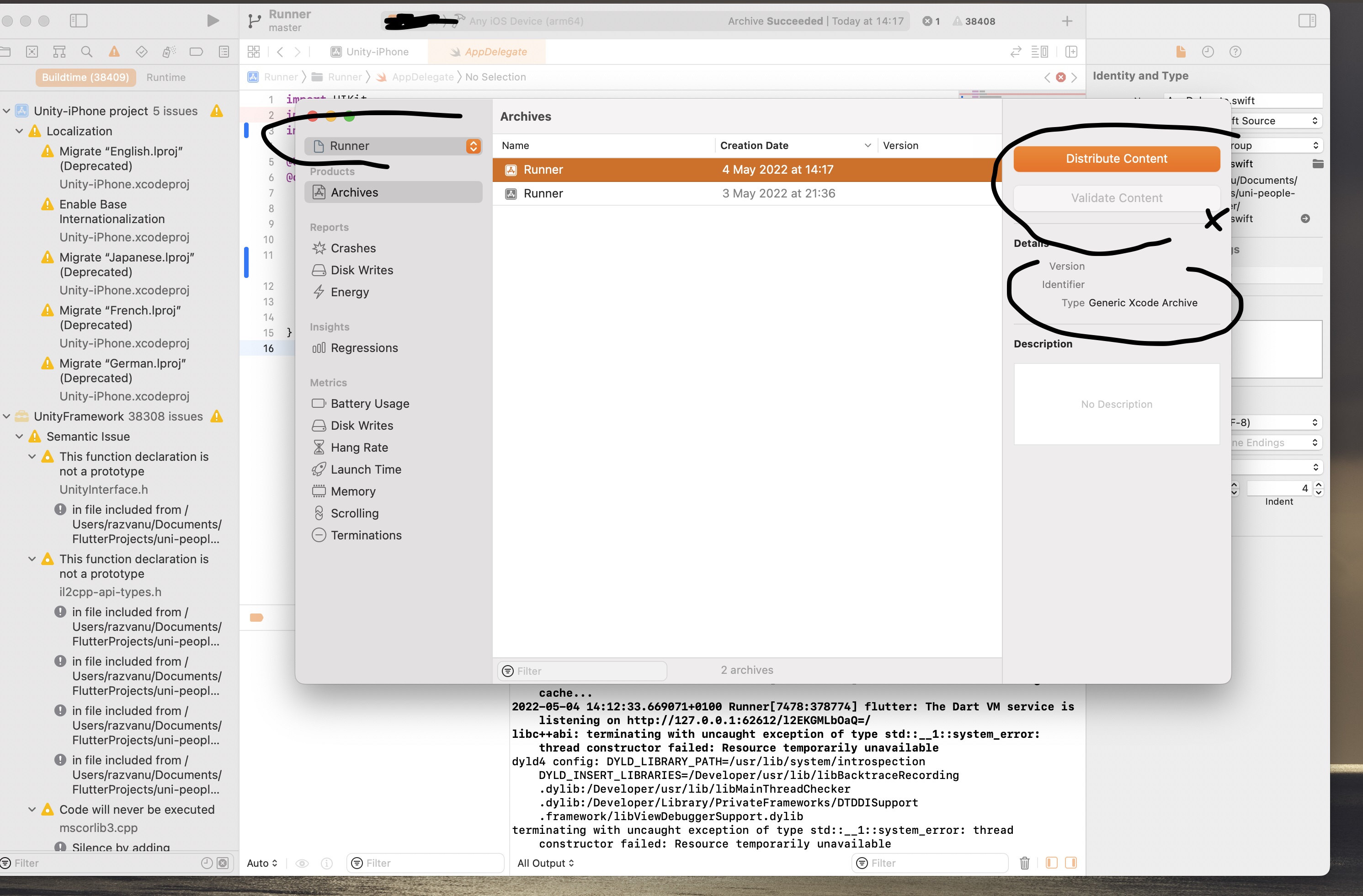Open the All Output console dropdown

coord(545,863)
